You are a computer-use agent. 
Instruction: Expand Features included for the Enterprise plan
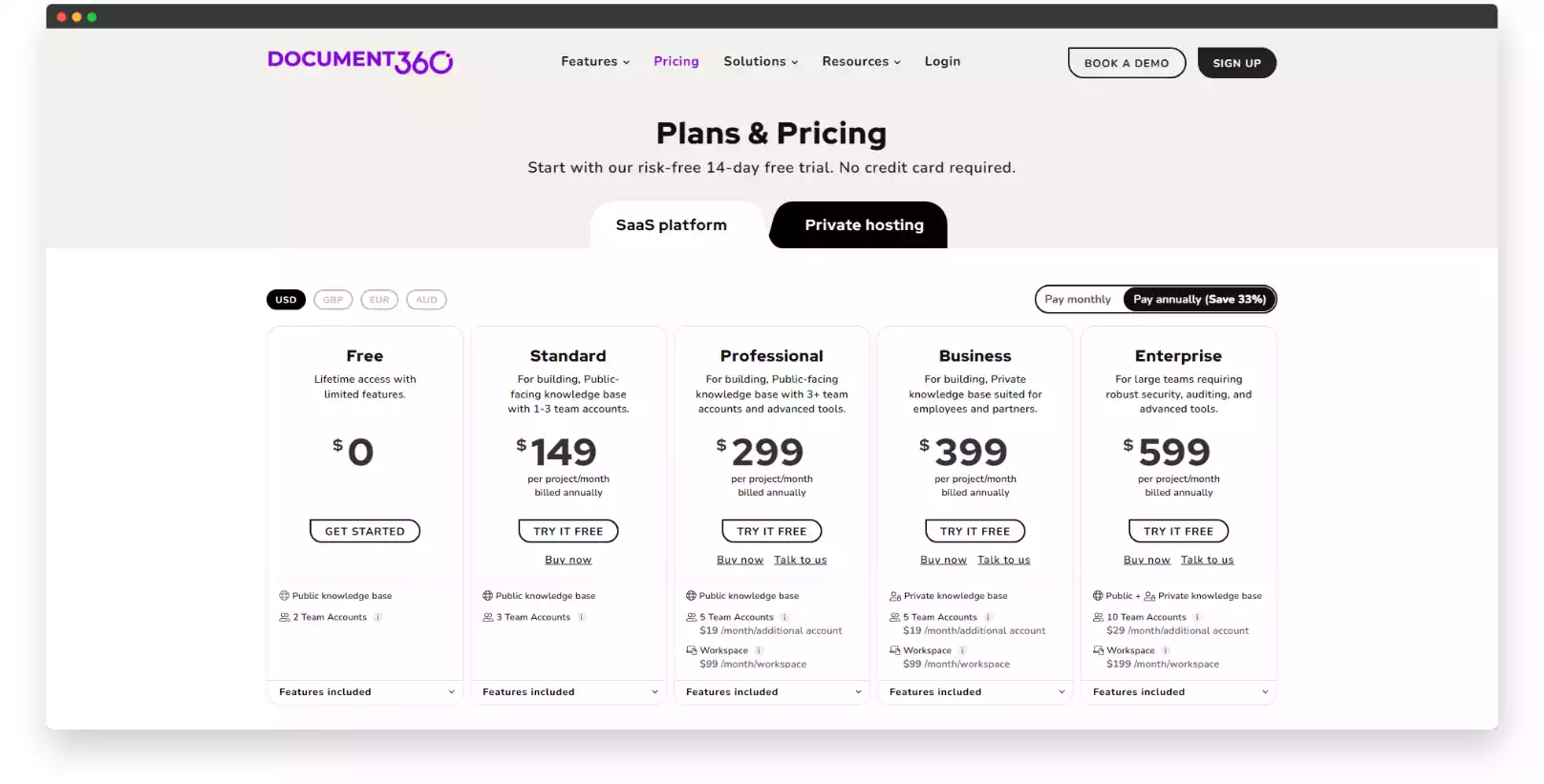click(x=1178, y=691)
